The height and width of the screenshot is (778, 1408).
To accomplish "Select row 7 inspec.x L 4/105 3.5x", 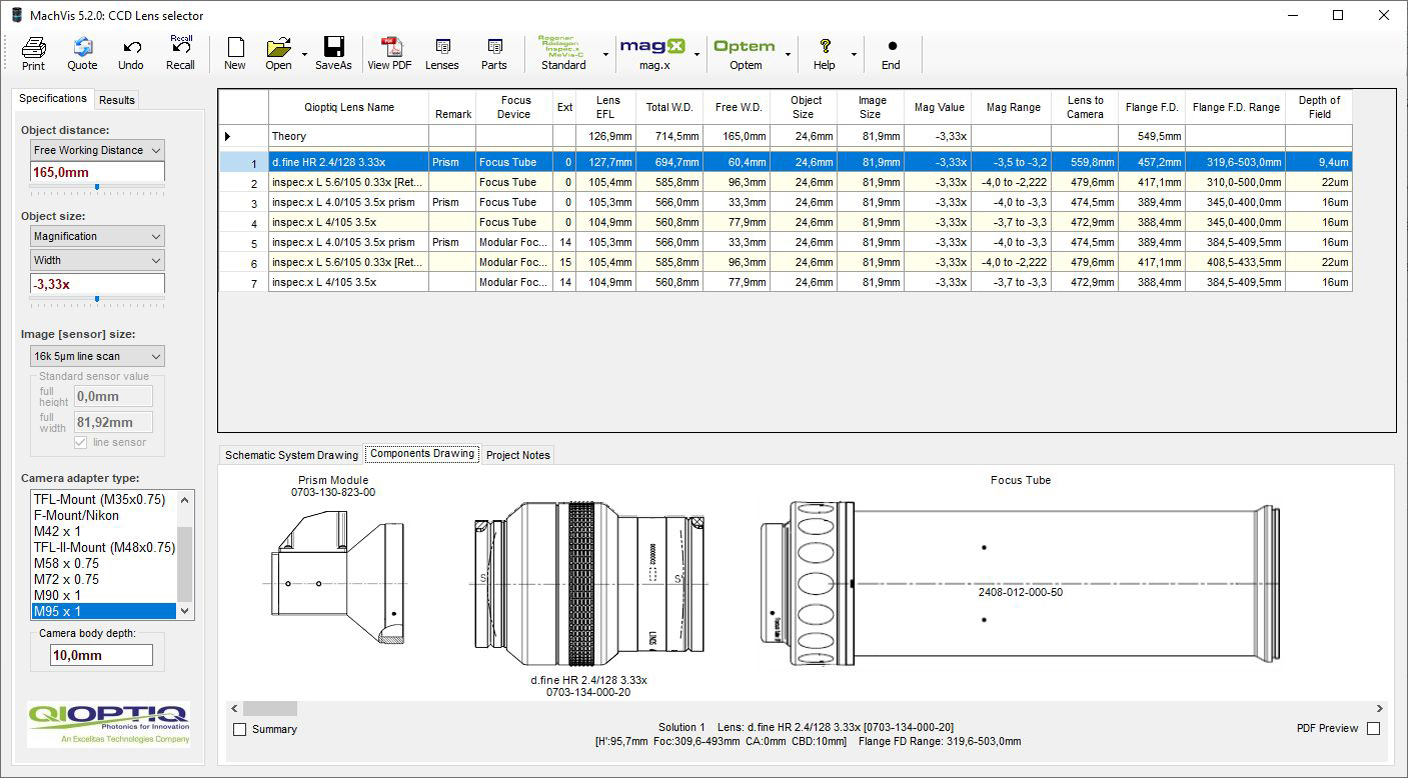I will coord(785,282).
